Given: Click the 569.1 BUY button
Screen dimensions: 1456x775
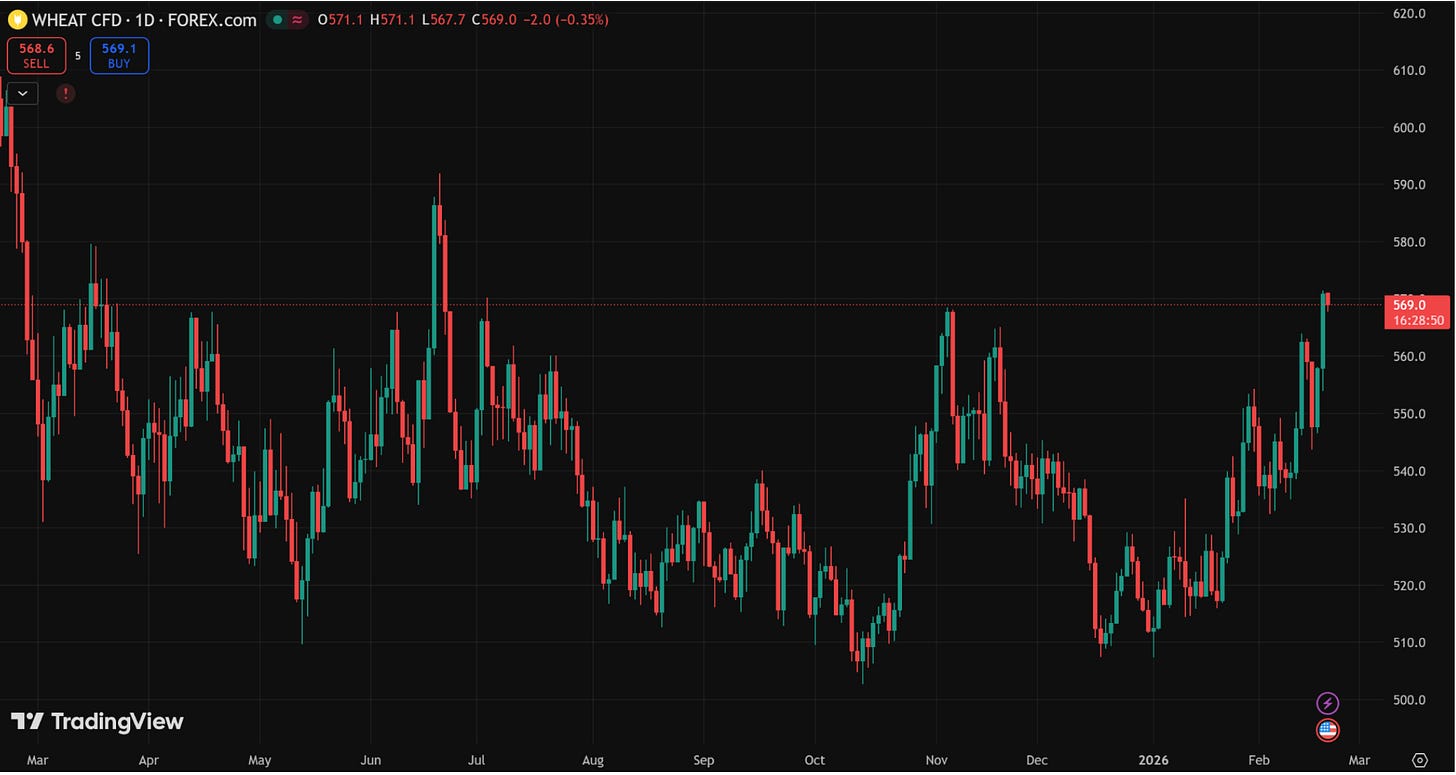Looking at the screenshot, I should pos(119,56).
